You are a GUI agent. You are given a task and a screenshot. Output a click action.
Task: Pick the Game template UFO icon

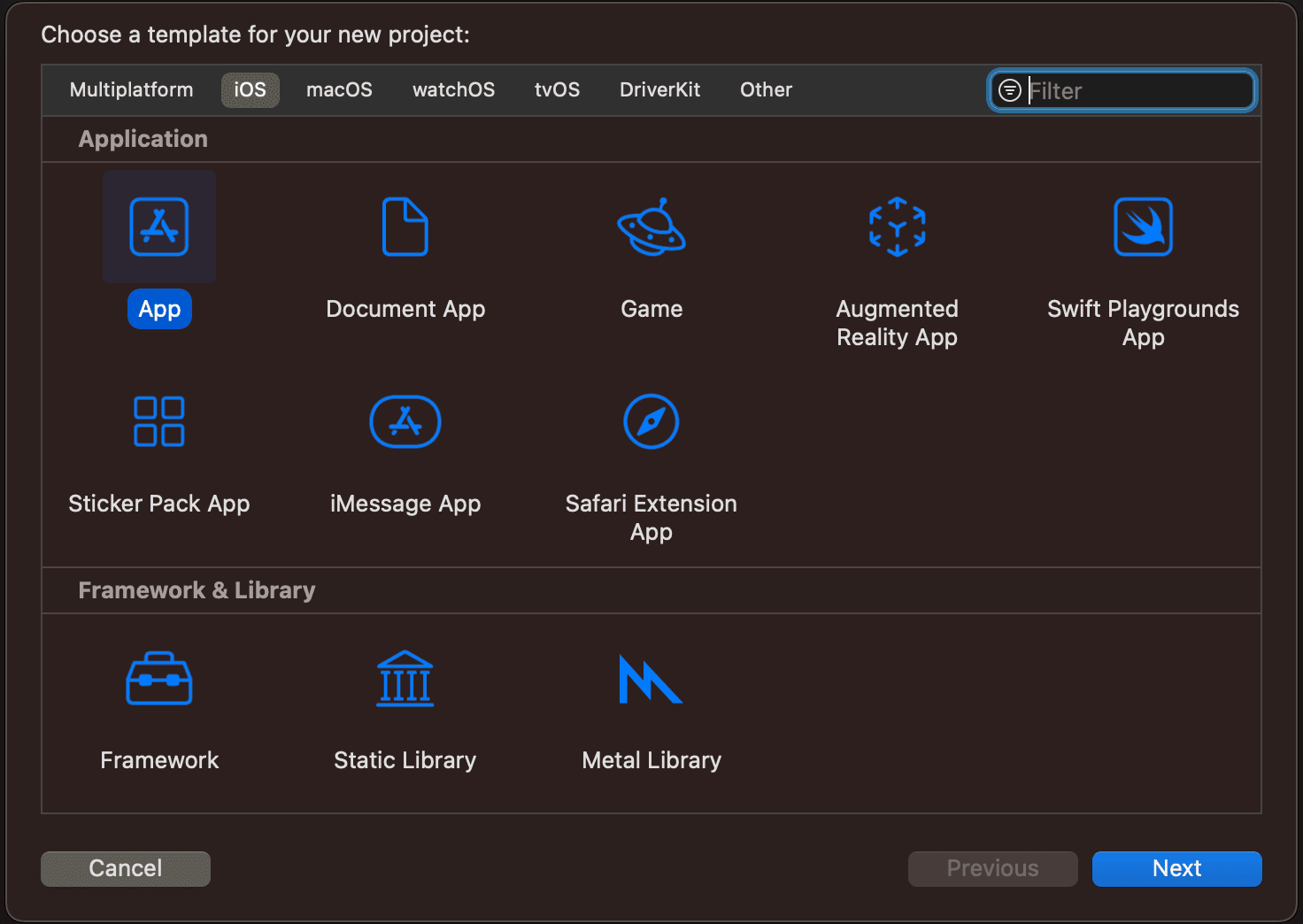[x=651, y=227]
